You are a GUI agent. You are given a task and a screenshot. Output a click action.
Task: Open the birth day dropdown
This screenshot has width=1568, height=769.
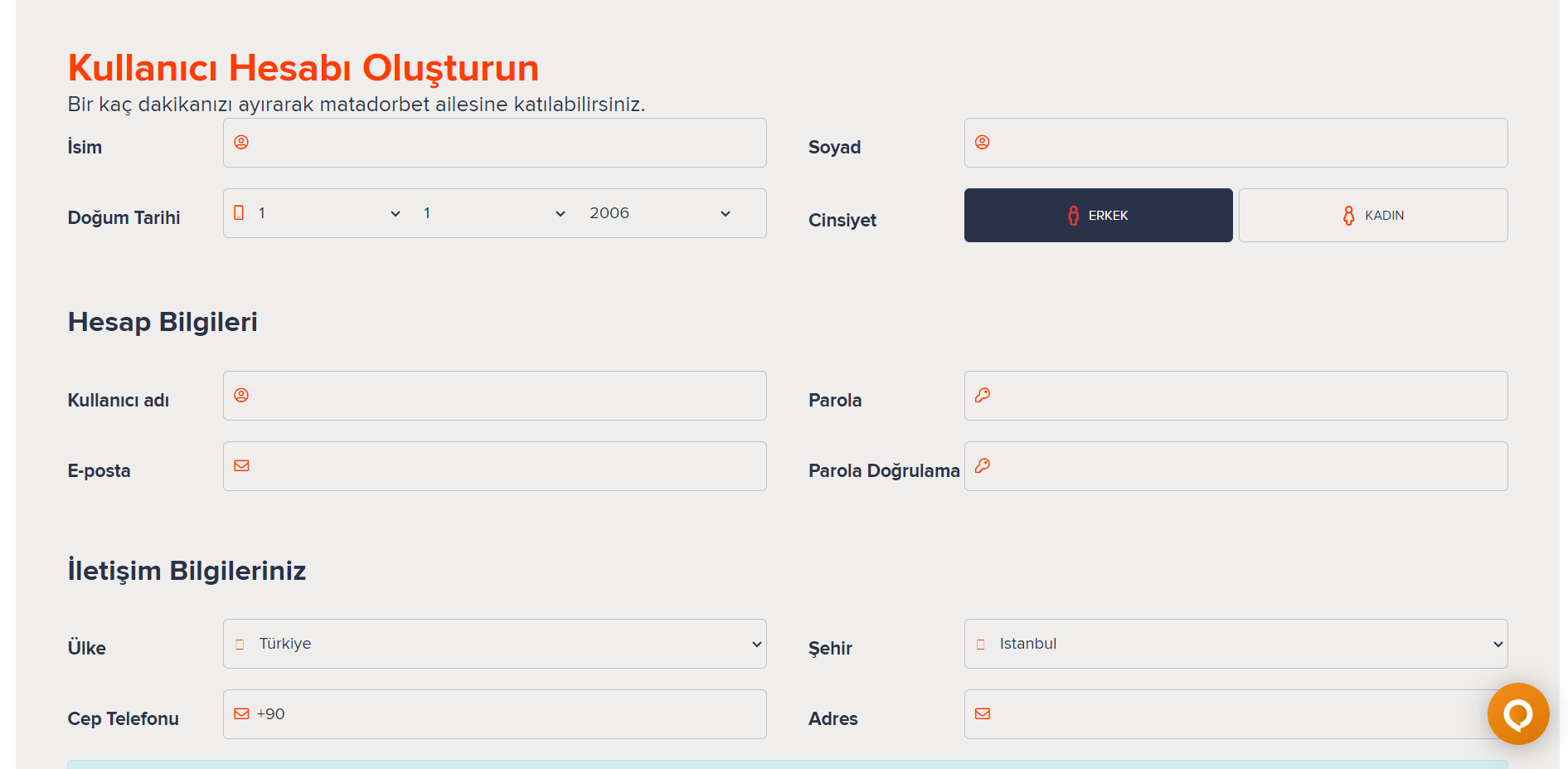click(x=328, y=213)
